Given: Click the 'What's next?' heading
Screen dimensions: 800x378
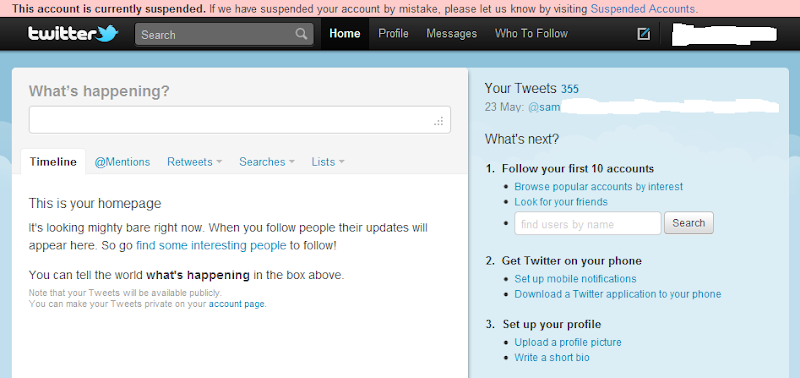Looking at the screenshot, I should [522, 139].
